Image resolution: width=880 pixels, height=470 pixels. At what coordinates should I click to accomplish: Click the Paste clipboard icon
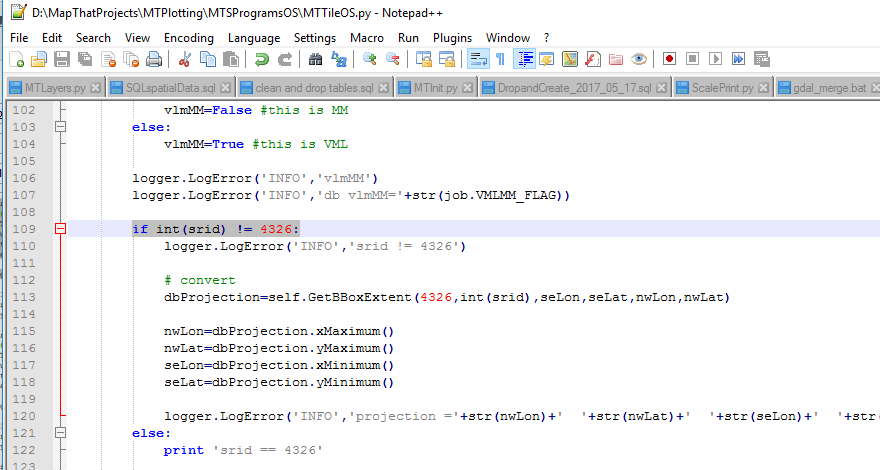click(231, 59)
